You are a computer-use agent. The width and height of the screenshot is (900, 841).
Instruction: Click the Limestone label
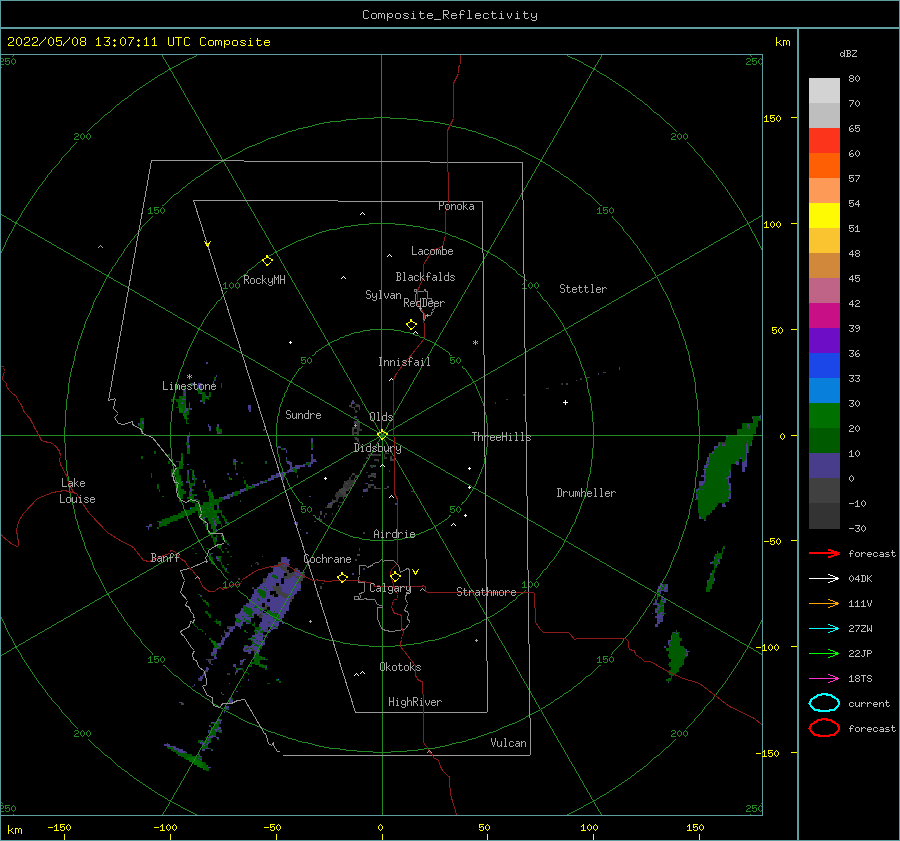pos(189,386)
